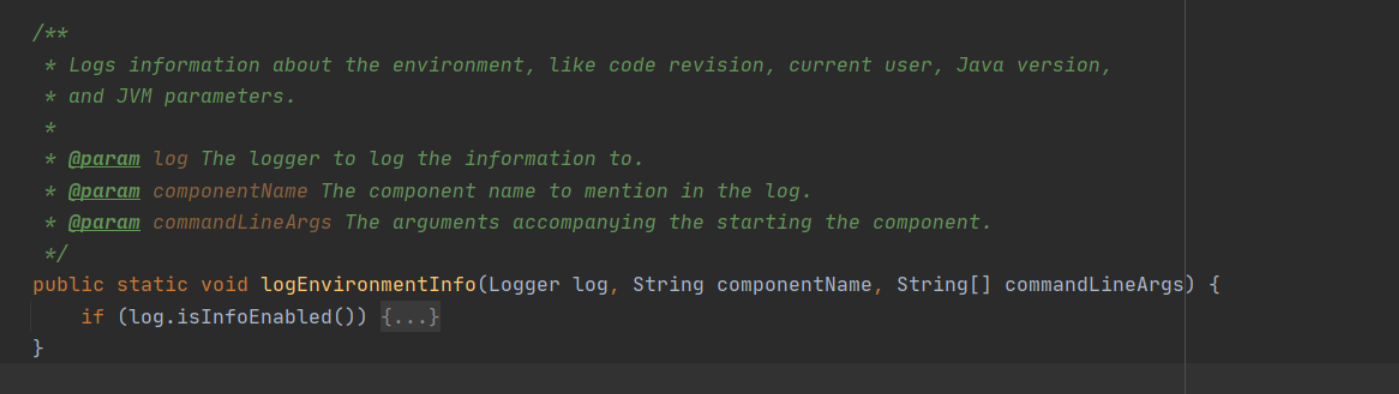Screen dimensions: 1399x394
Task: Click the logEnvironmentInfo method name
Action: click(368, 285)
